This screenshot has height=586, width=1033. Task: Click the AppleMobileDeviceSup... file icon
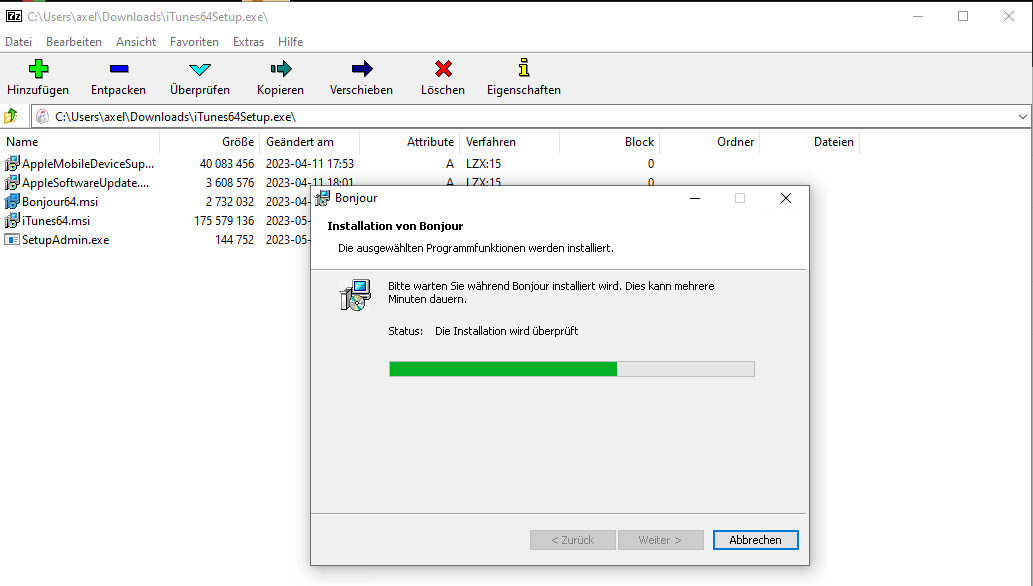(x=12, y=163)
